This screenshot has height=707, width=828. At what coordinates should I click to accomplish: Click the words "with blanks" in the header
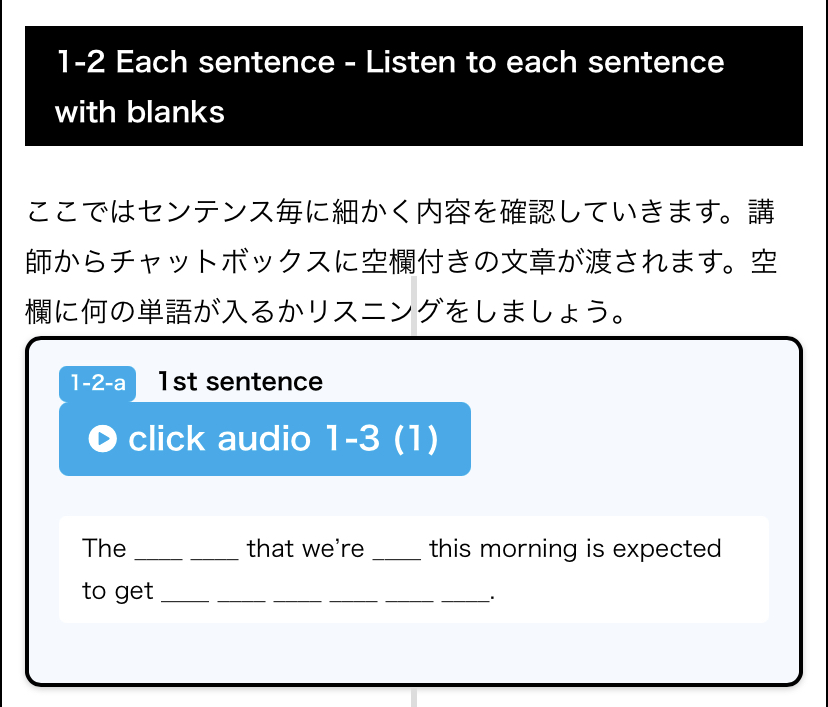coord(140,111)
